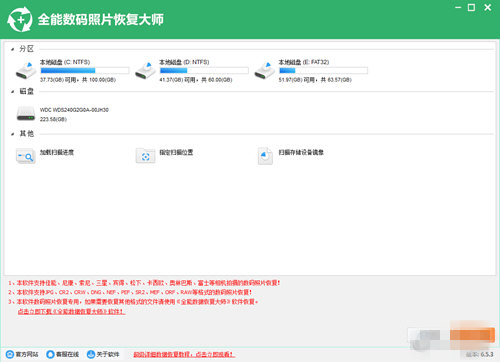
Task: Click the C: drive usage bar
Action: tap(85, 70)
